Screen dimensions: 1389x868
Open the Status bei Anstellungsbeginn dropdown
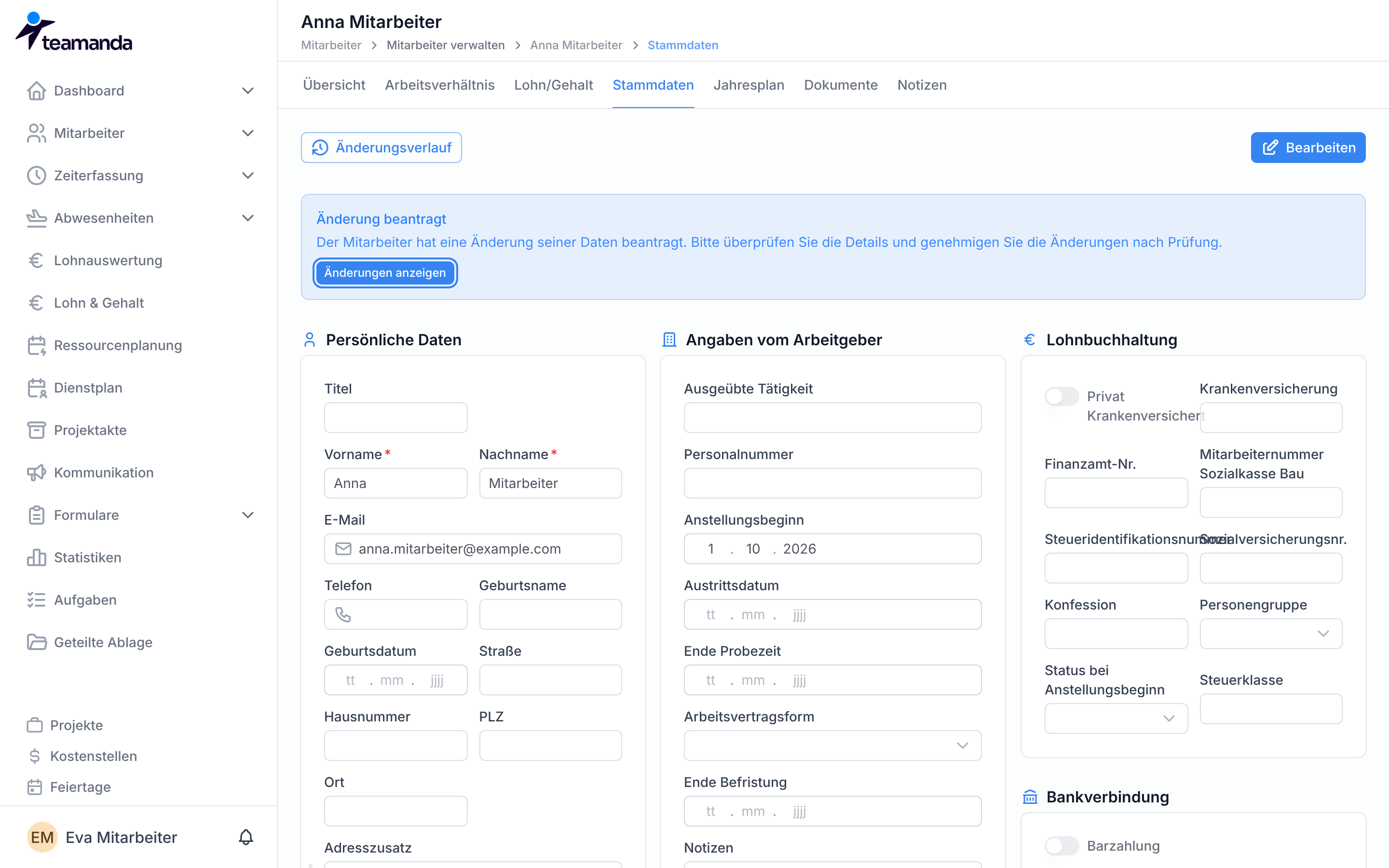(1116, 718)
